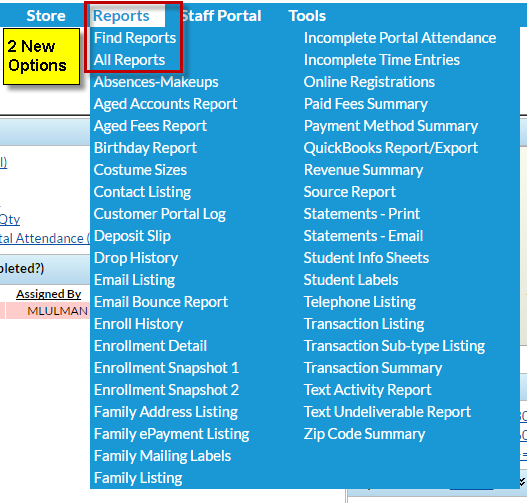Choose Statements - Print
Viewport: 527px width, 503px height.
362,214
